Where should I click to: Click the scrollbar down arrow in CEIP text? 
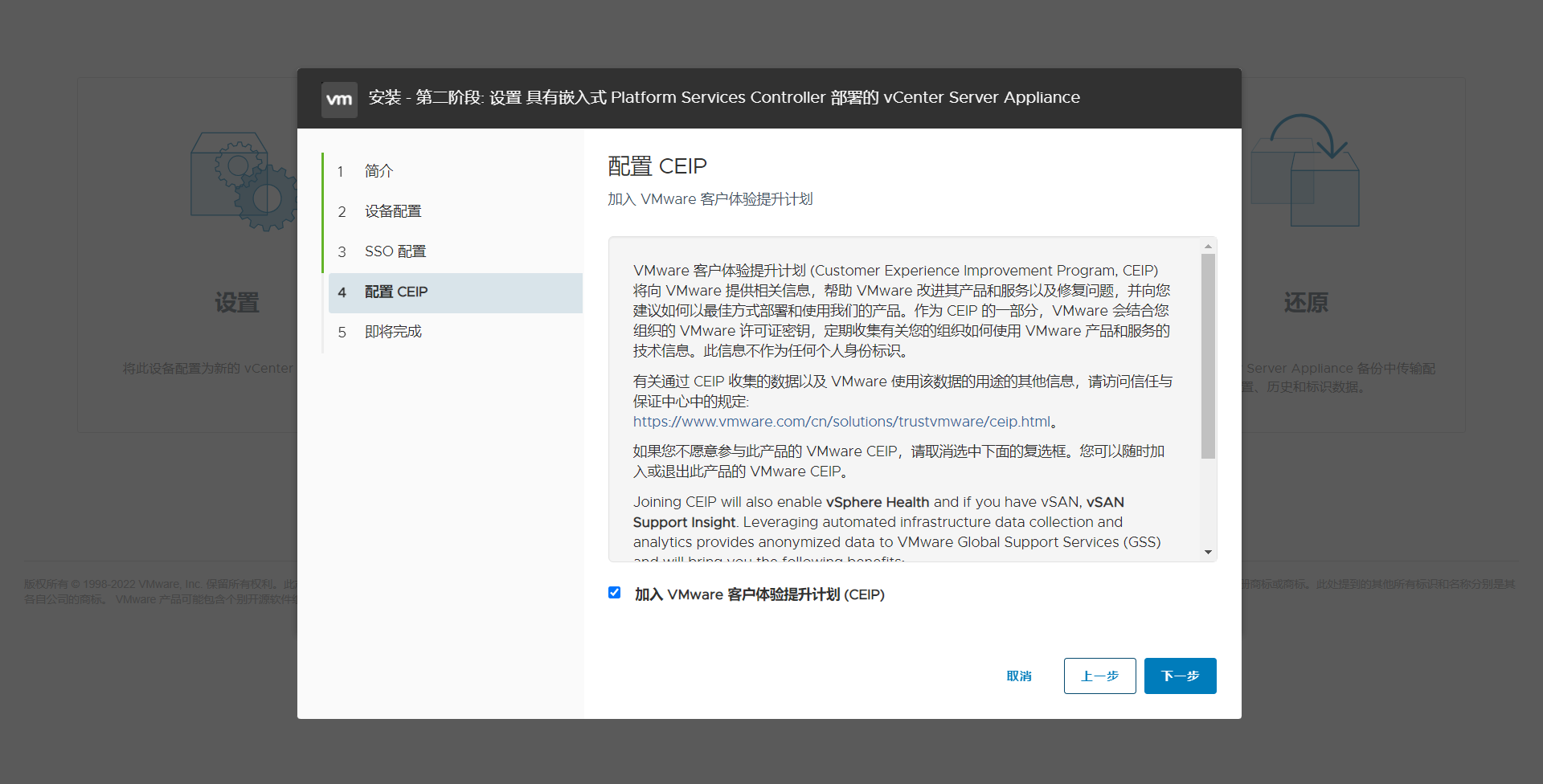1208,553
